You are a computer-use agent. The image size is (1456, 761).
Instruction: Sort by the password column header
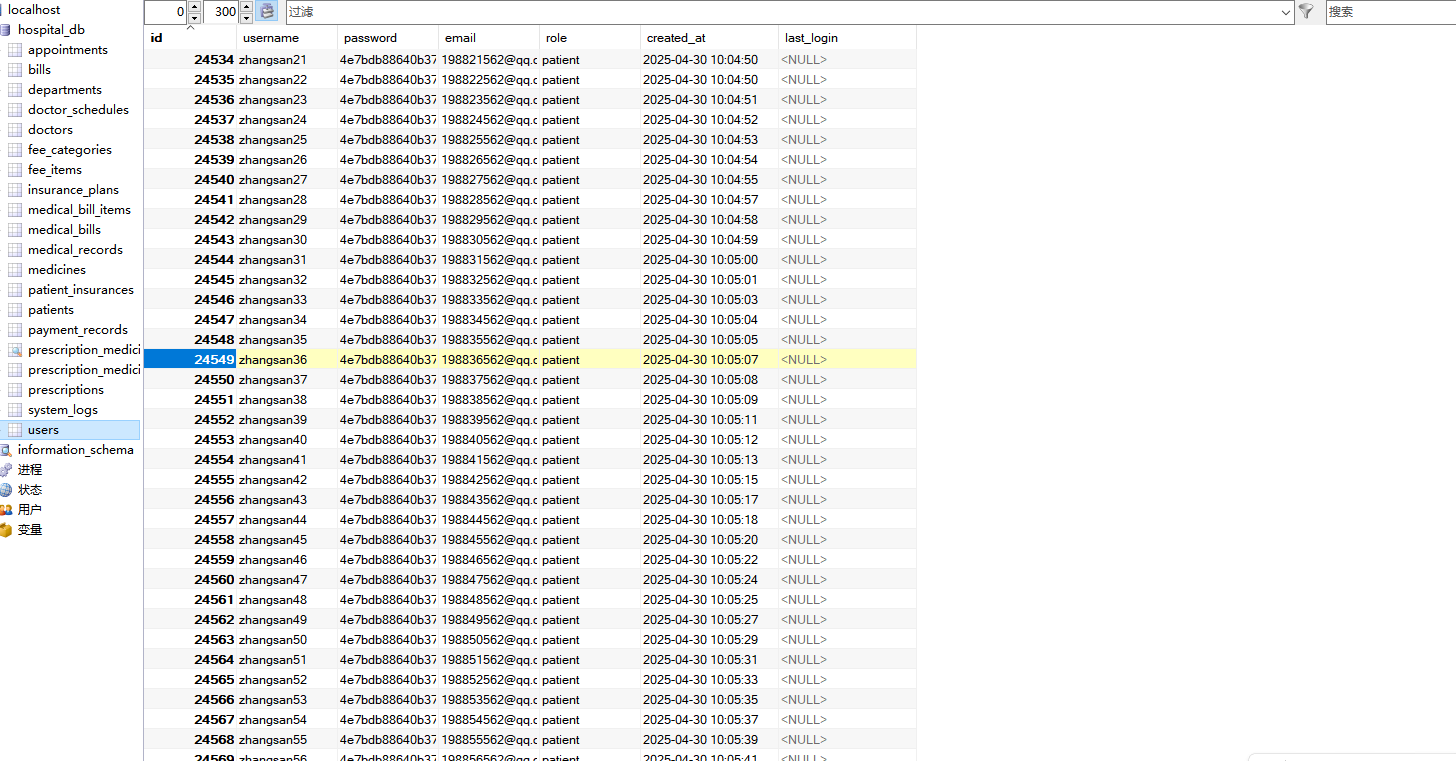point(388,38)
